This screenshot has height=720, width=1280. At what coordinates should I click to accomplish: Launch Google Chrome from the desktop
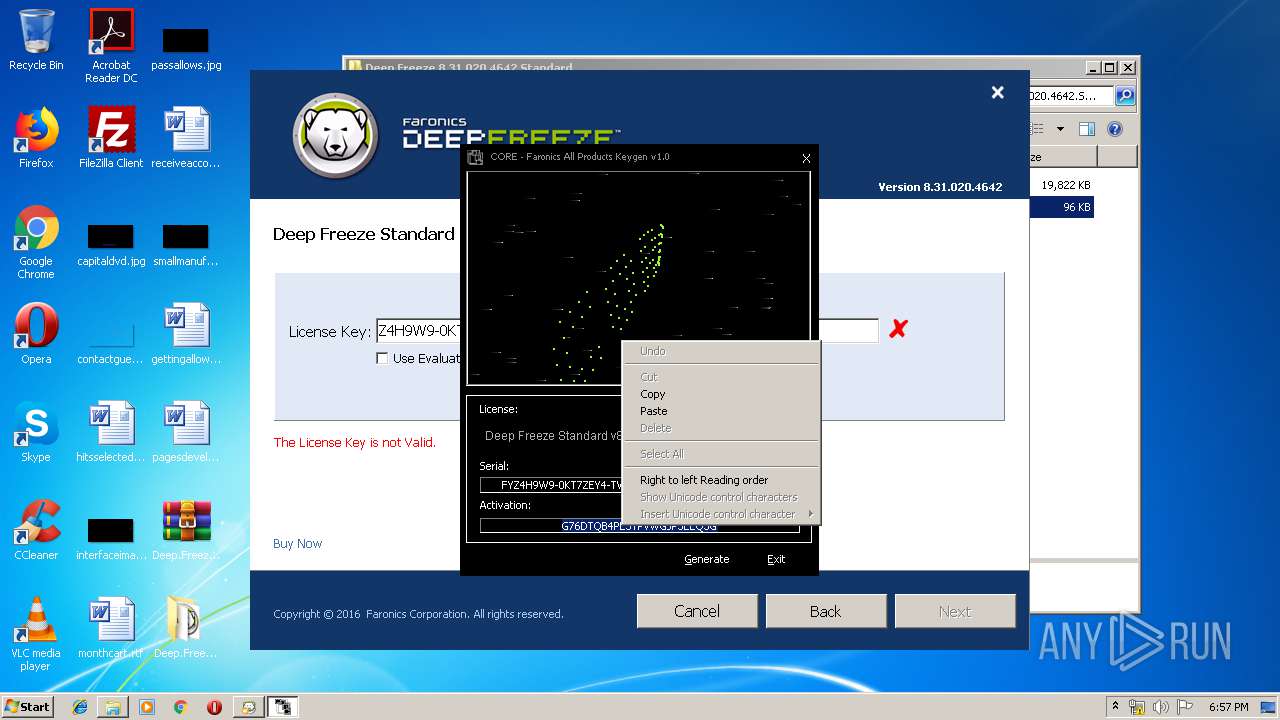36,243
